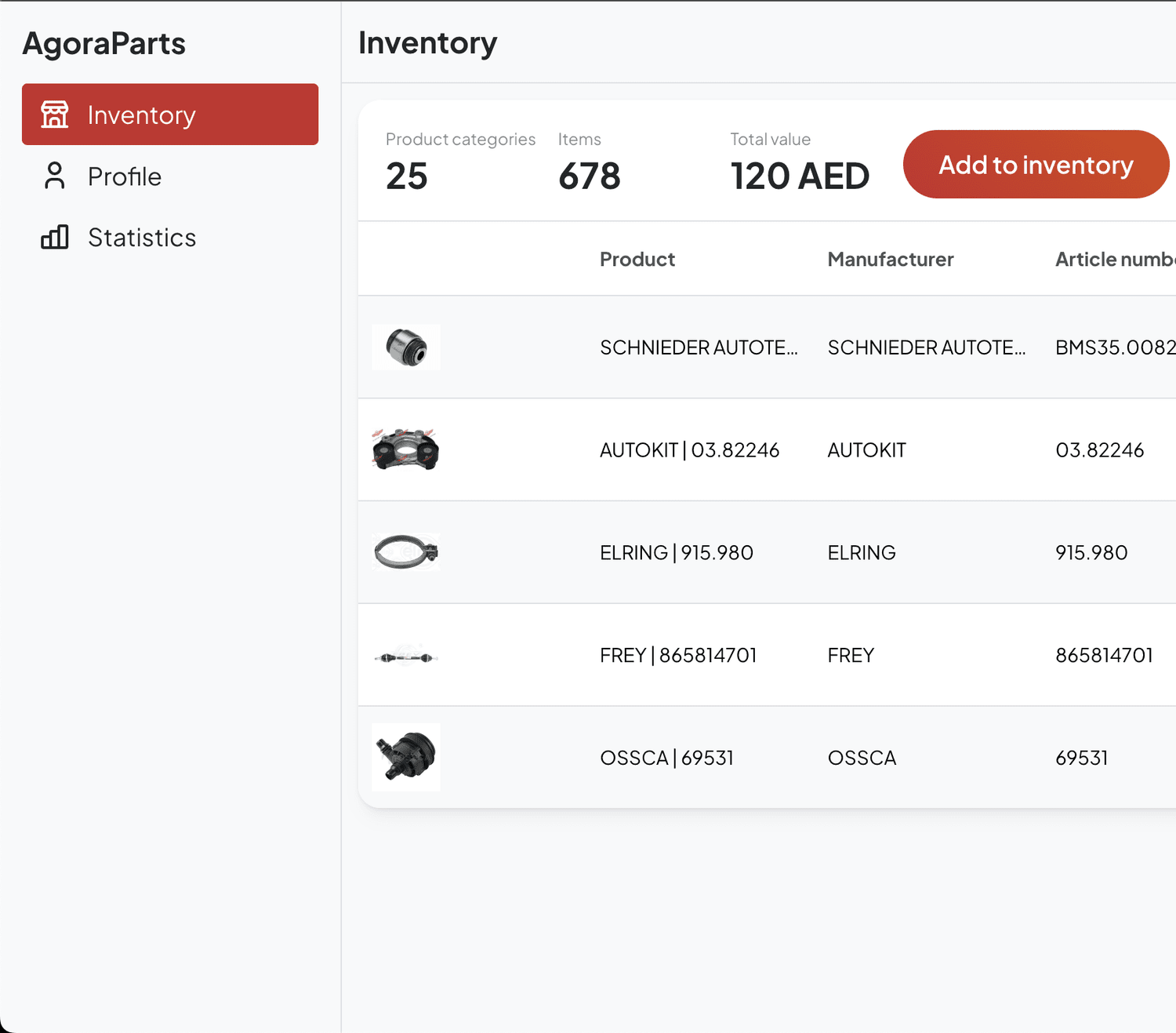Select product name 'AUTOKIT | 03.82246'
This screenshot has width=1176, height=1033.
(690, 450)
